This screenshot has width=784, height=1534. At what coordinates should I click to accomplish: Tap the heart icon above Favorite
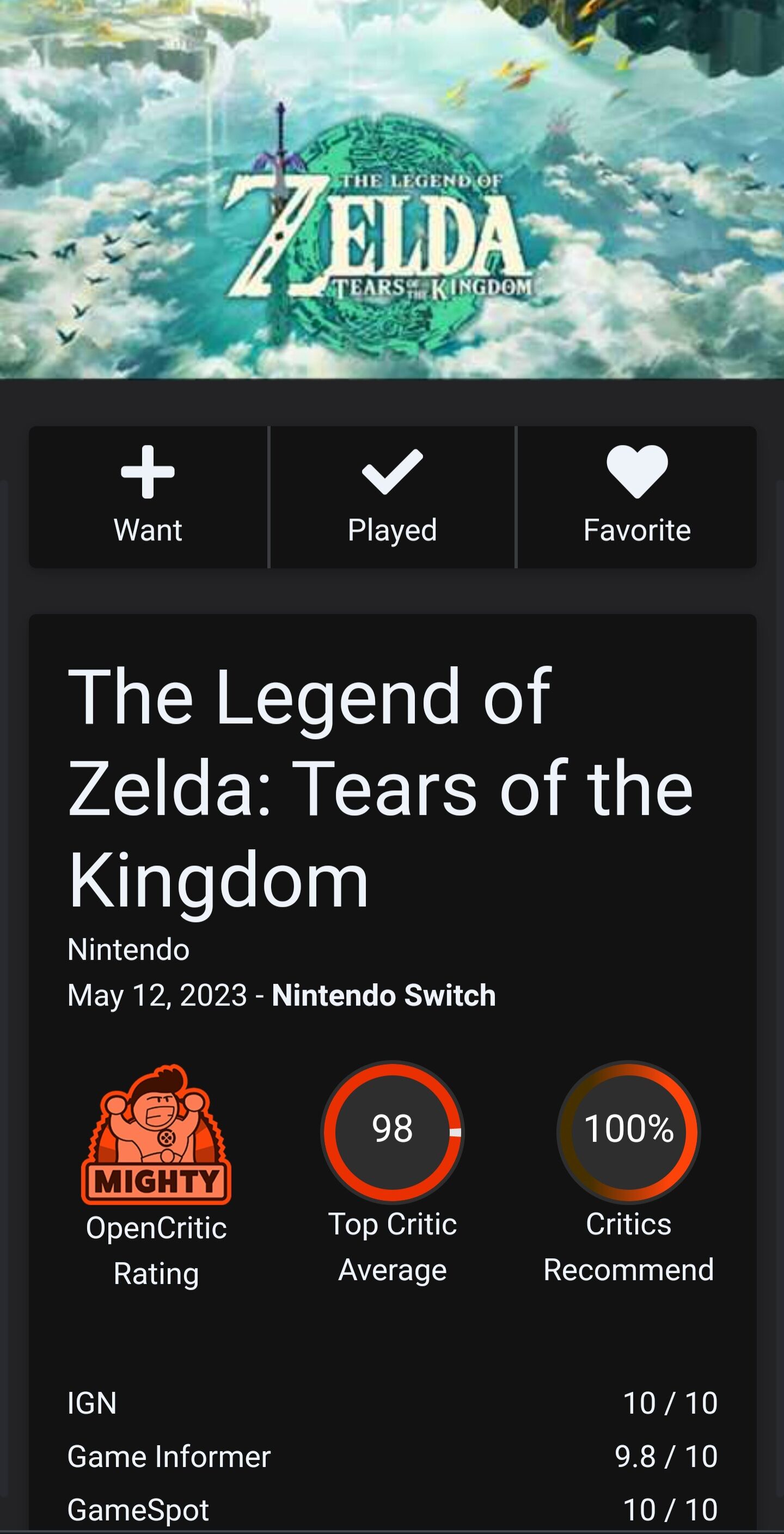637,472
